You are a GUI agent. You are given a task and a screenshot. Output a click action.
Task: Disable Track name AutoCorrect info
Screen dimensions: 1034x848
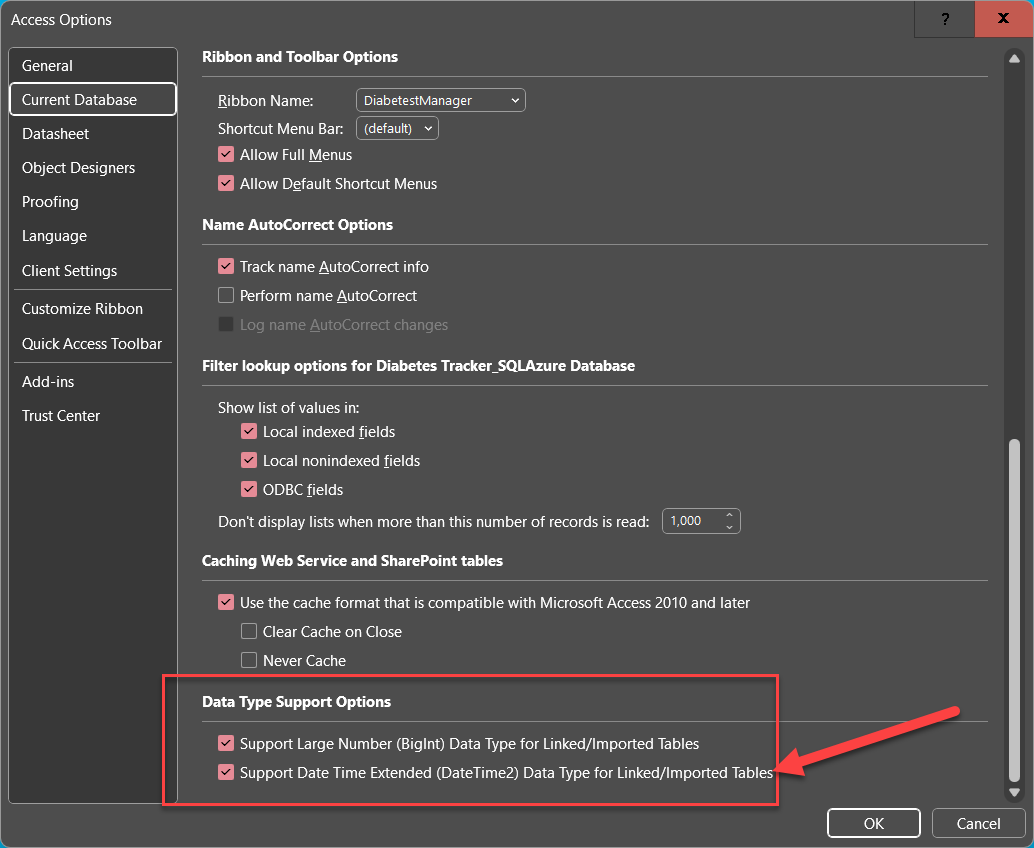pyautogui.click(x=226, y=267)
